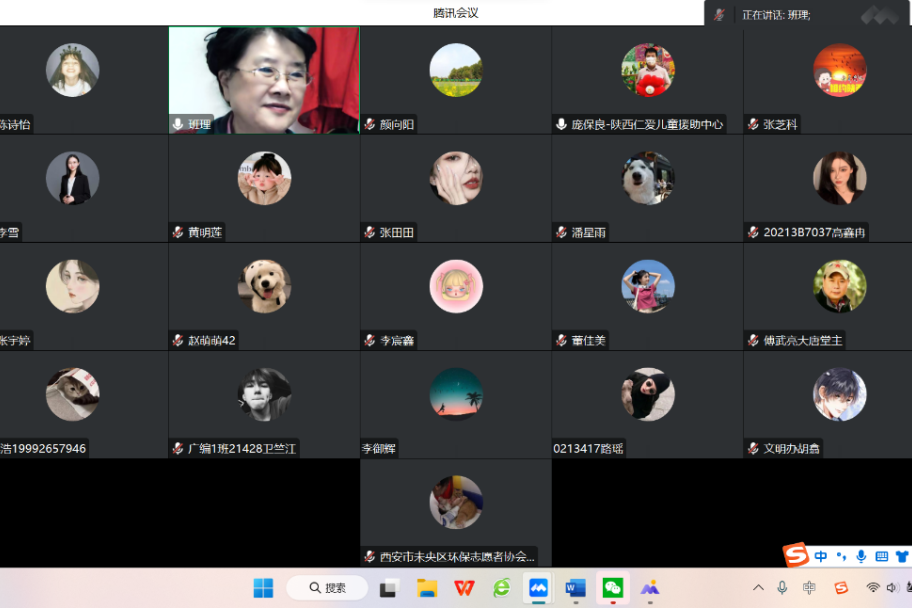Open Microsoft Word from the taskbar

(575, 588)
